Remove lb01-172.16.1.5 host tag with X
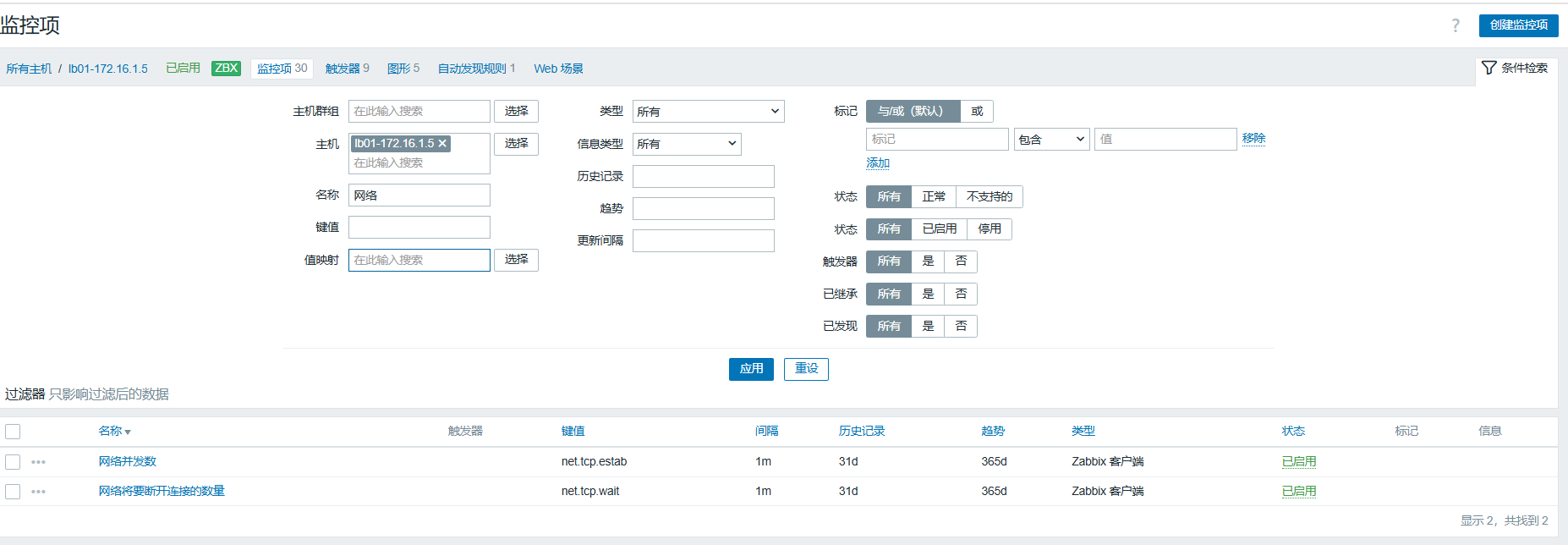This screenshot has height=545, width=1568. tap(442, 144)
